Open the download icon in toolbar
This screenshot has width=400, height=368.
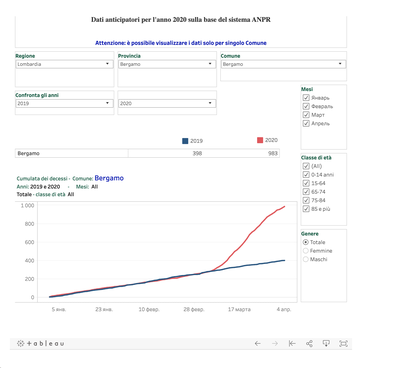point(326,343)
